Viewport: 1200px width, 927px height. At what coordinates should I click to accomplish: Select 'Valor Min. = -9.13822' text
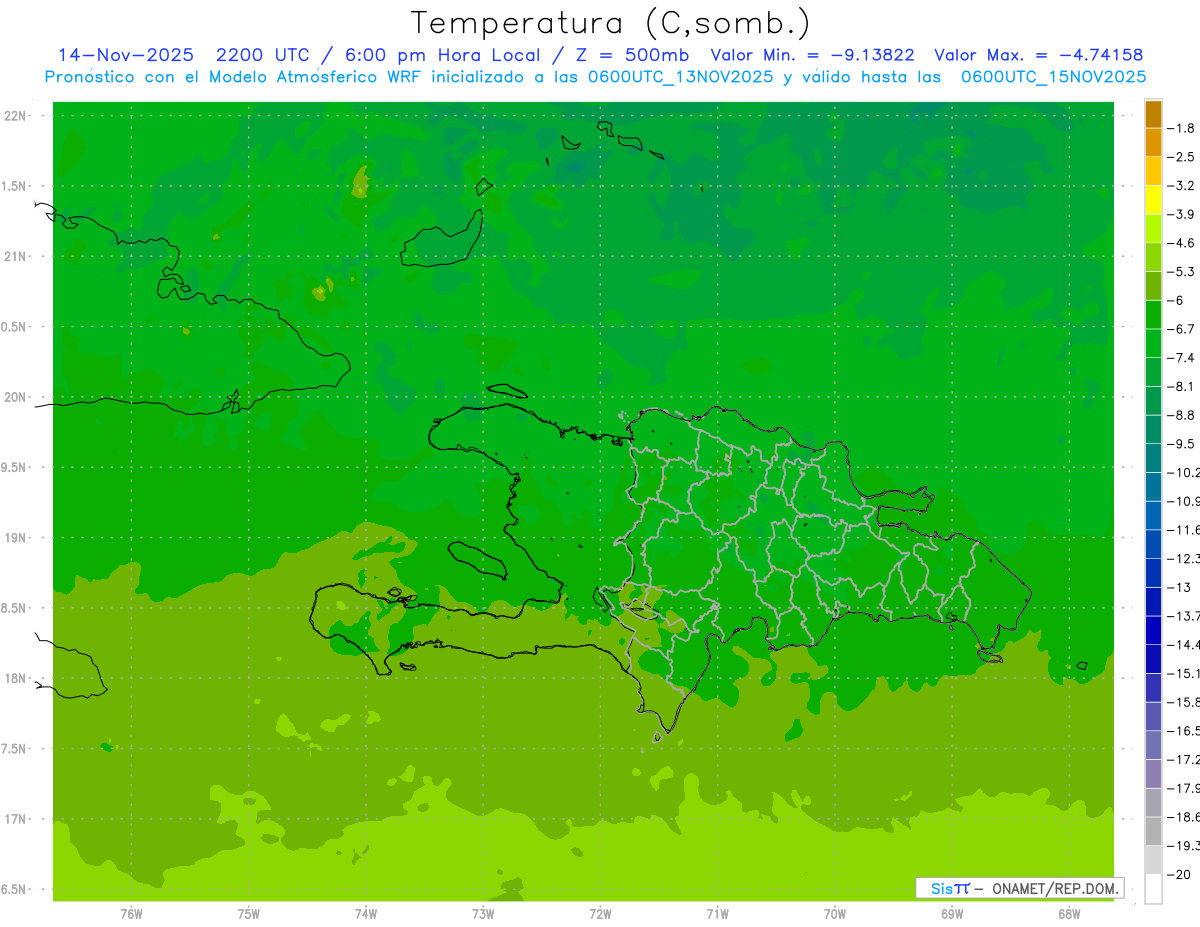(812, 55)
